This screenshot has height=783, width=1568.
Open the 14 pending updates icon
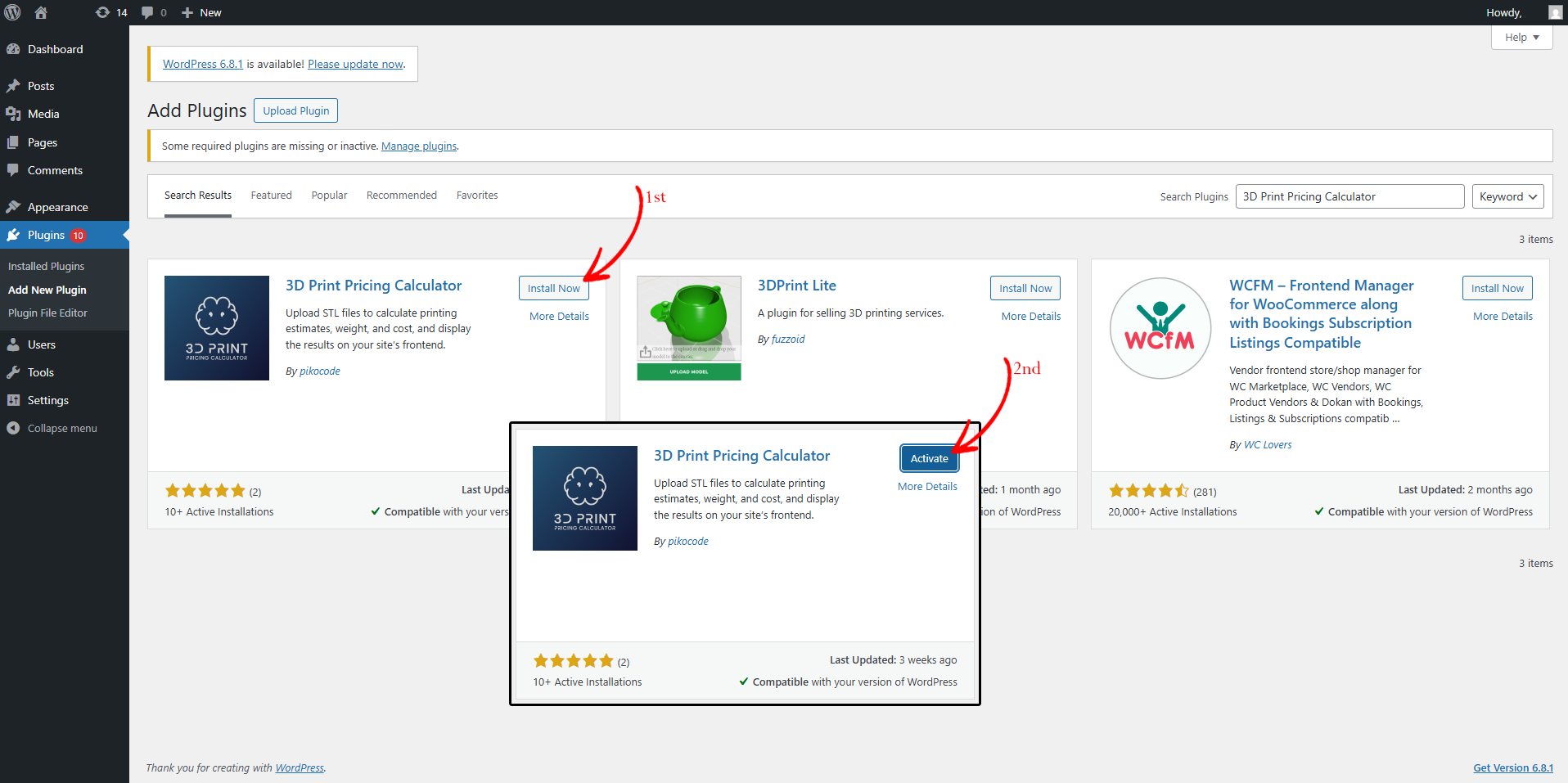pos(102,12)
